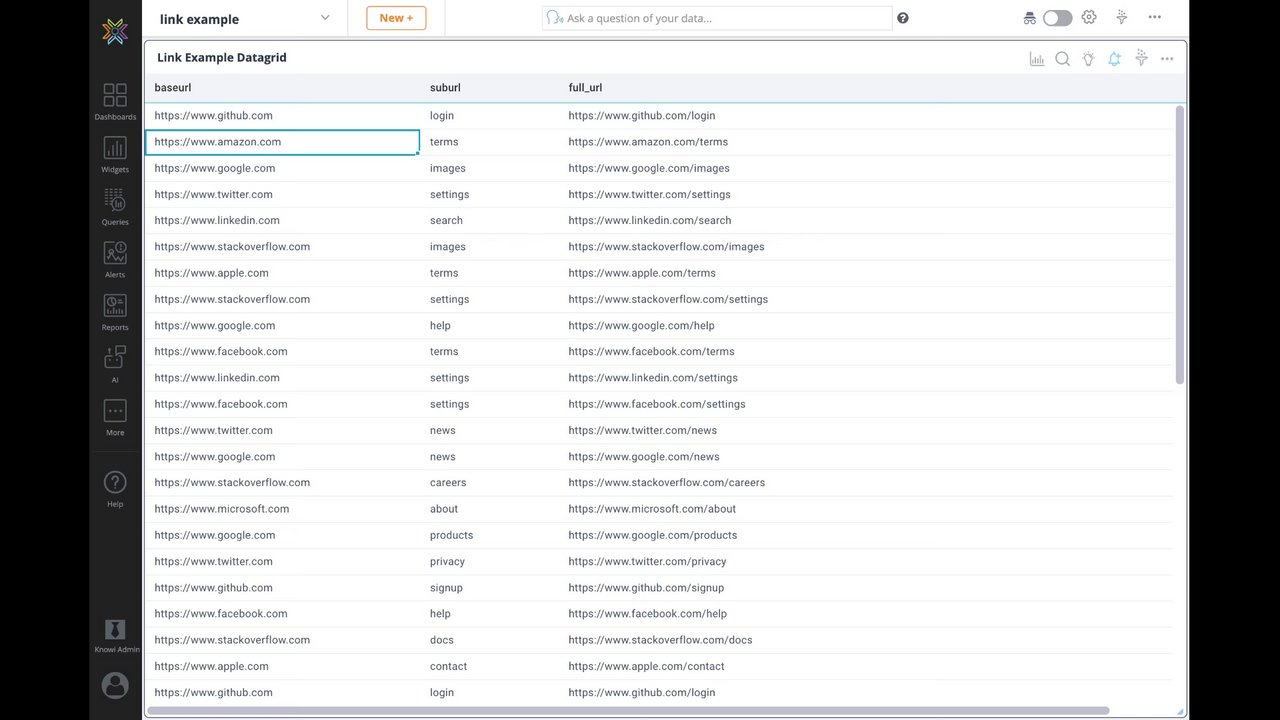The width and height of the screenshot is (1280, 720).
Task: Click the widget lightbulb insights icon
Action: pyautogui.click(x=1089, y=59)
